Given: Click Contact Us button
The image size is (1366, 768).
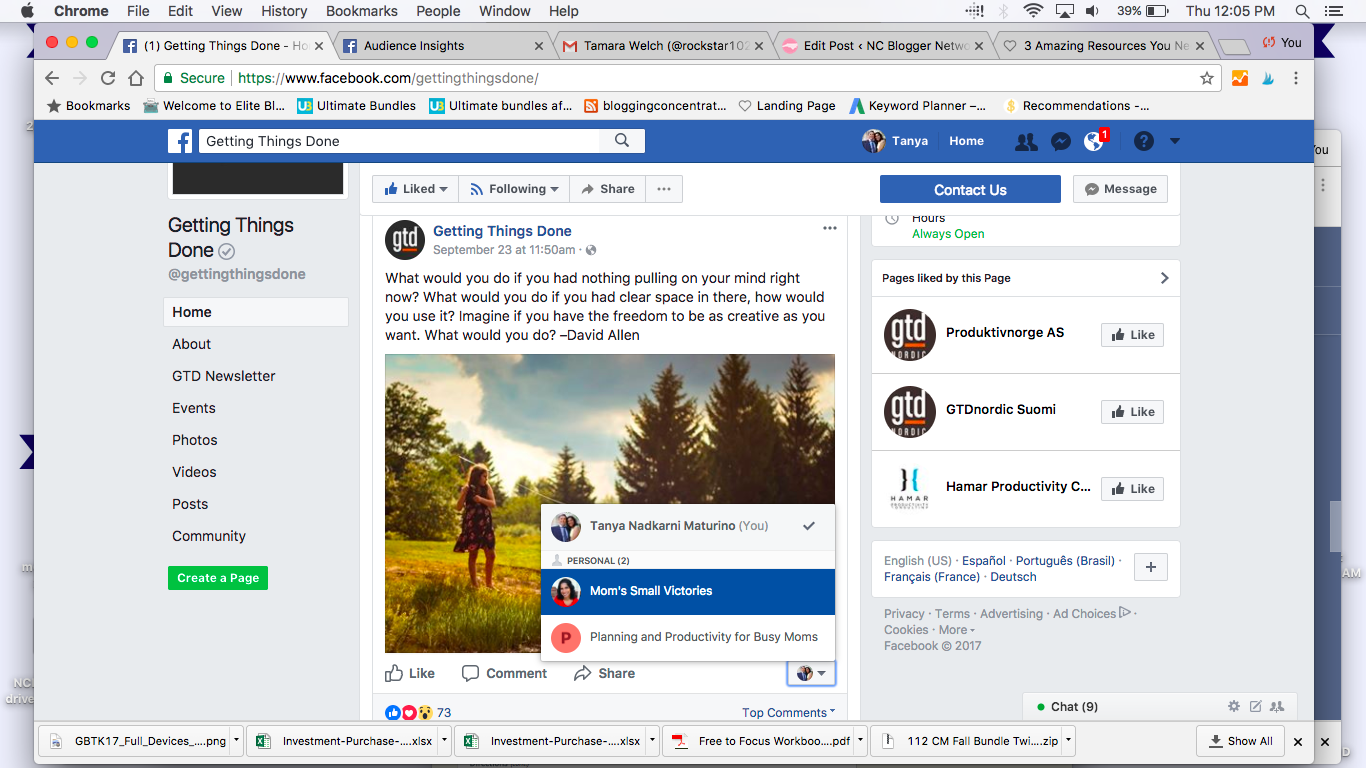Looking at the screenshot, I should (970, 189).
